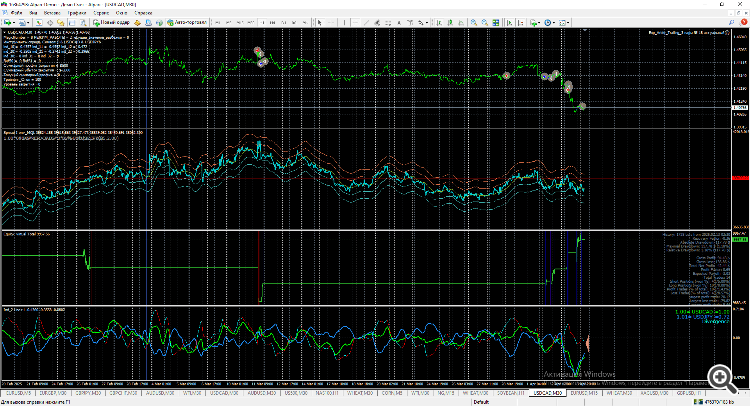This screenshot has height=406, width=750.
Task: Switch chart to bar chart type
Action: [439, 22]
